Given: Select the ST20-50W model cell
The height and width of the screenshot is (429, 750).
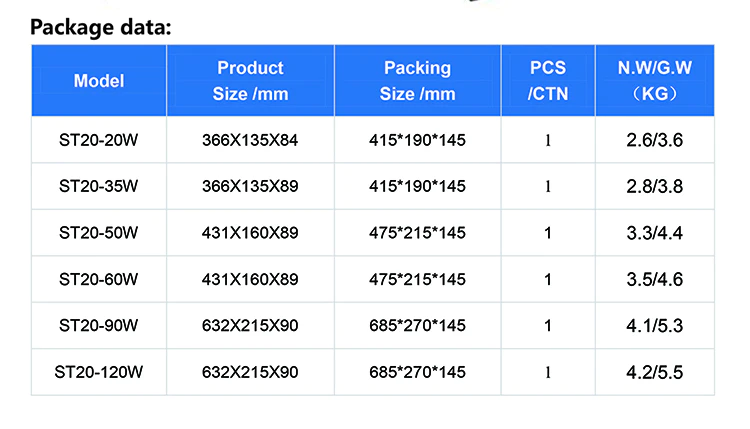Looking at the screenshot, I should pyautogui.click(x=99, y=233).
